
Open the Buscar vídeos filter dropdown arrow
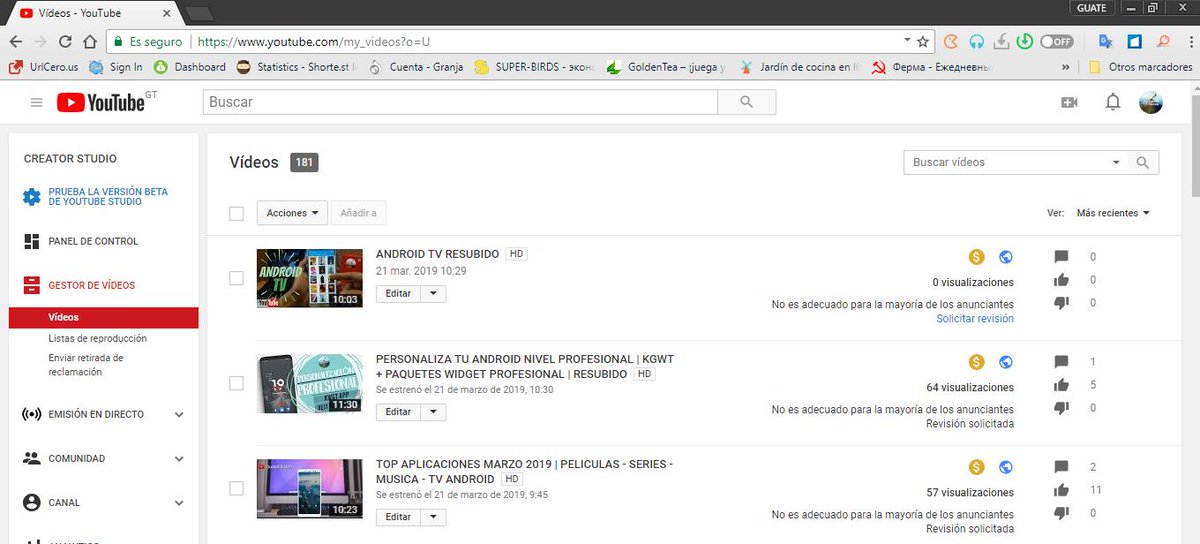point(1116,162)
